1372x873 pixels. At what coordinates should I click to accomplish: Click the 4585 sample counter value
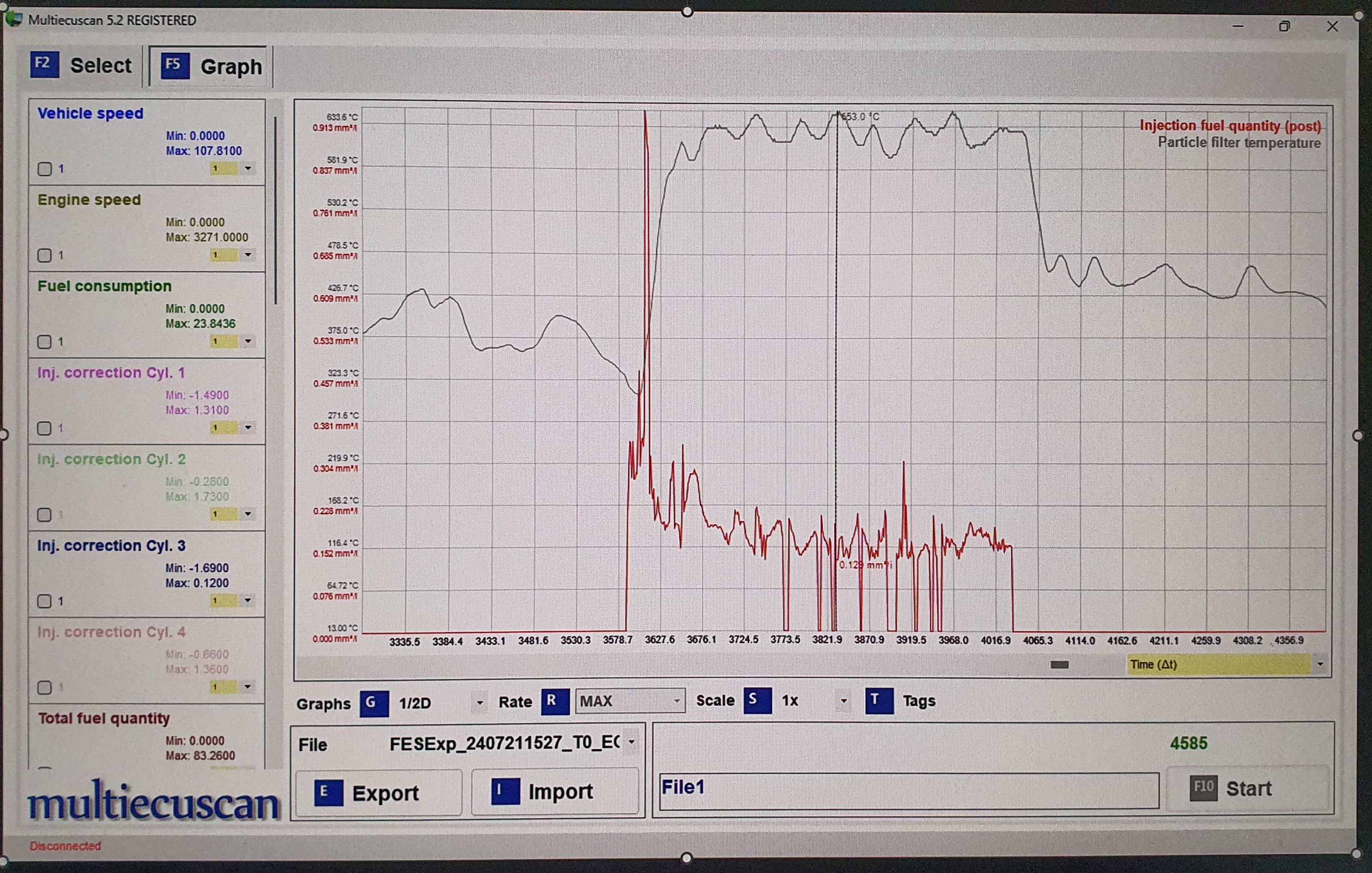coord(1189,743)
